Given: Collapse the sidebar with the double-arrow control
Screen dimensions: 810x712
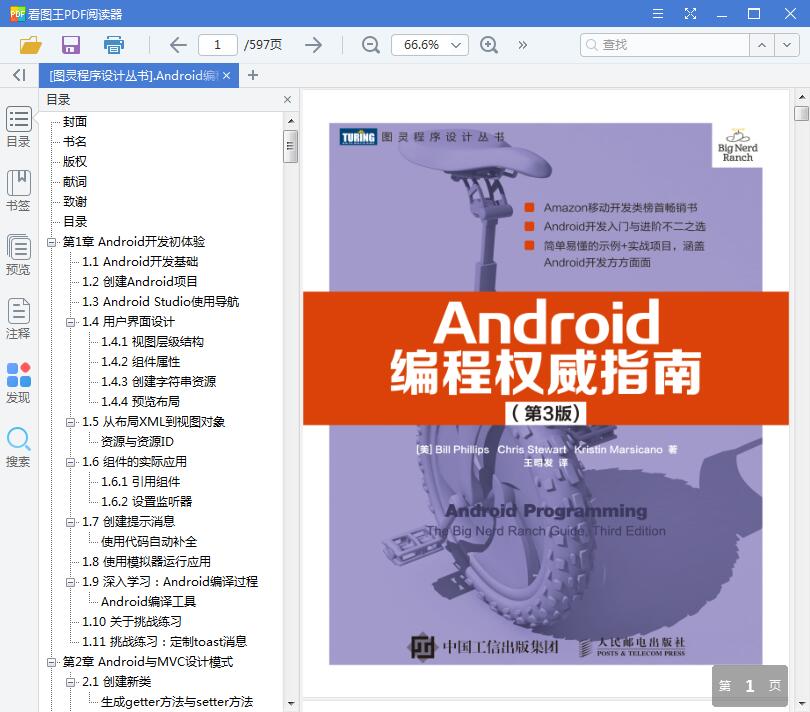Looking at the screenshot, I should coord(18,74).
